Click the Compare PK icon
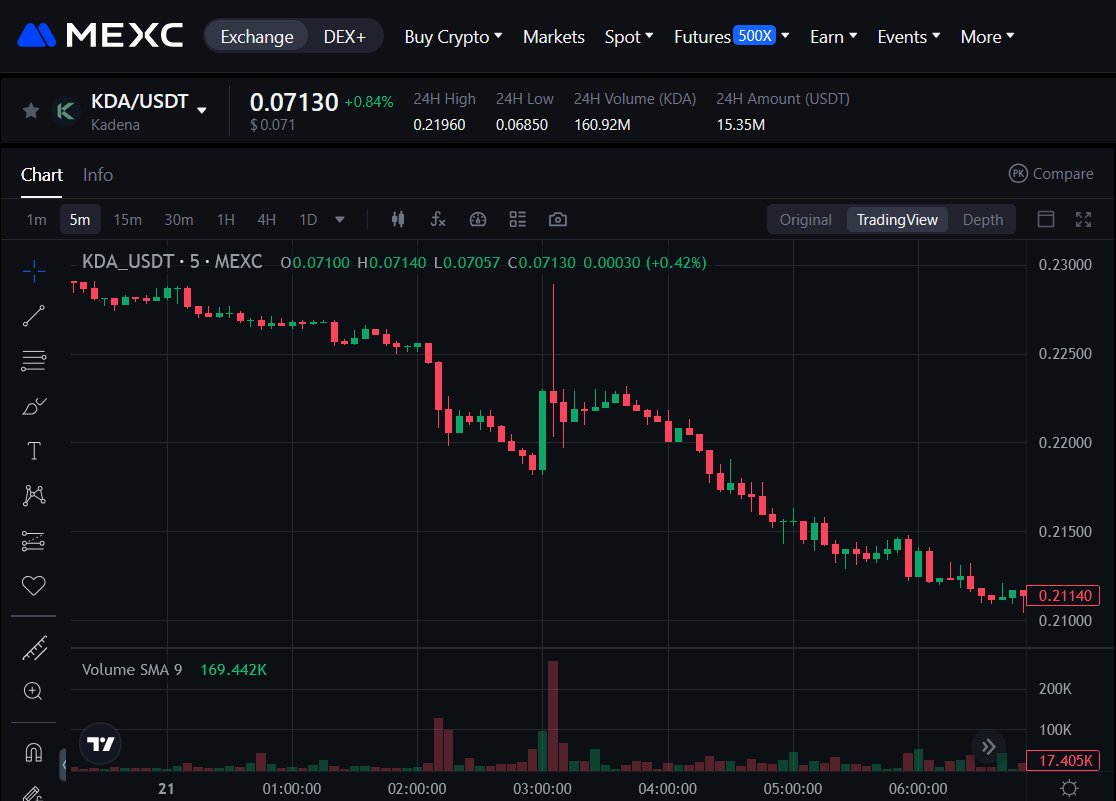This screenshot has width=1116, height=801. pyautogui.click(x=1018, y=174)
